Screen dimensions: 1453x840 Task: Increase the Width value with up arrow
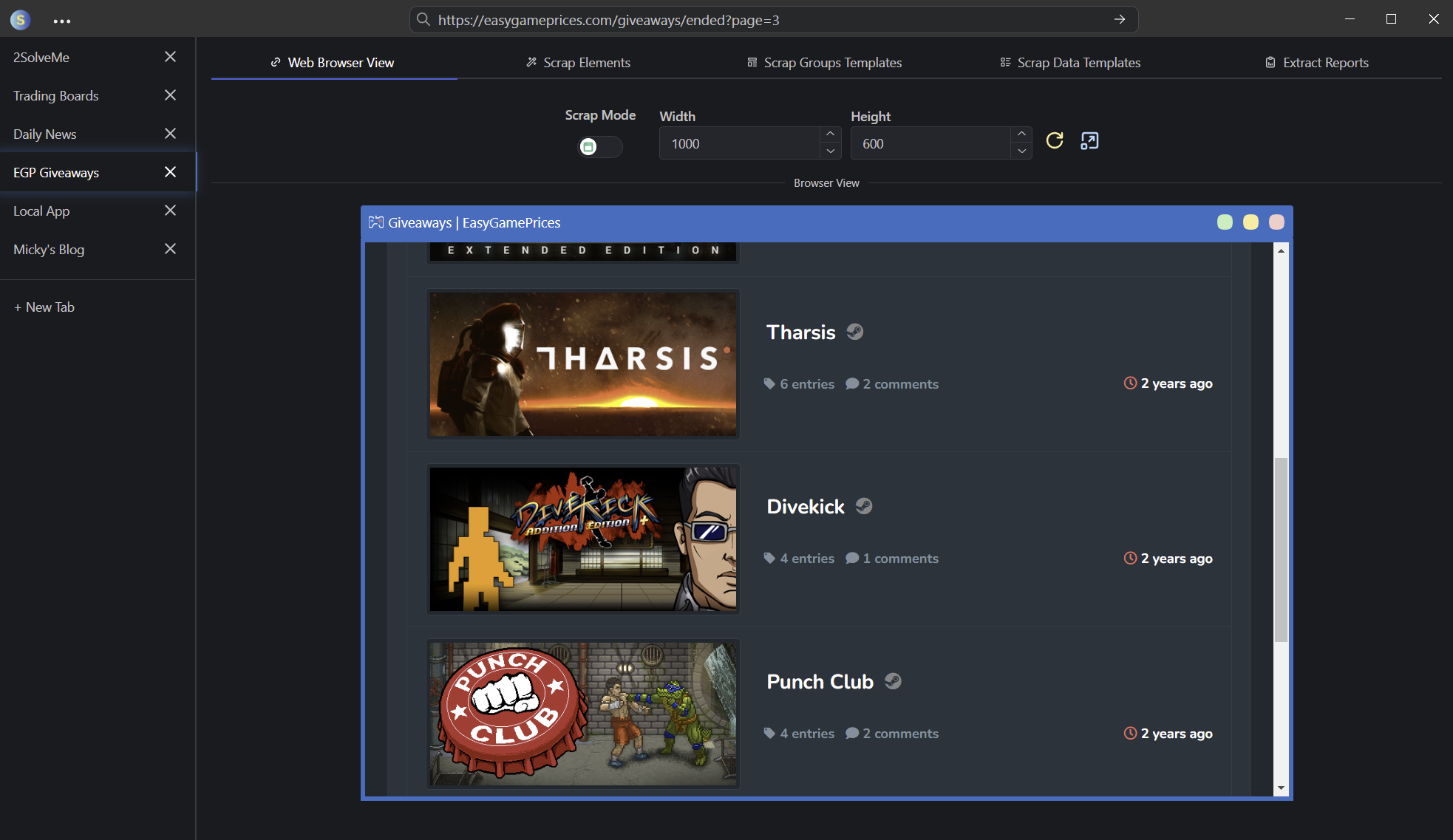coord(831,134)
